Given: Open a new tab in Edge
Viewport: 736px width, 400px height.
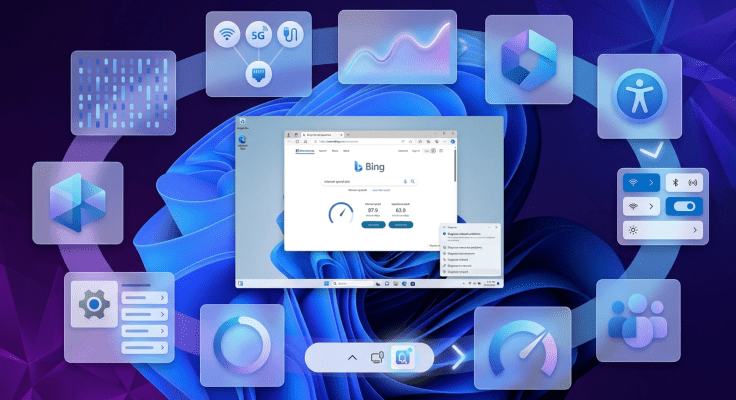Looking at the screenshot, I should click(x=348, y=135).
